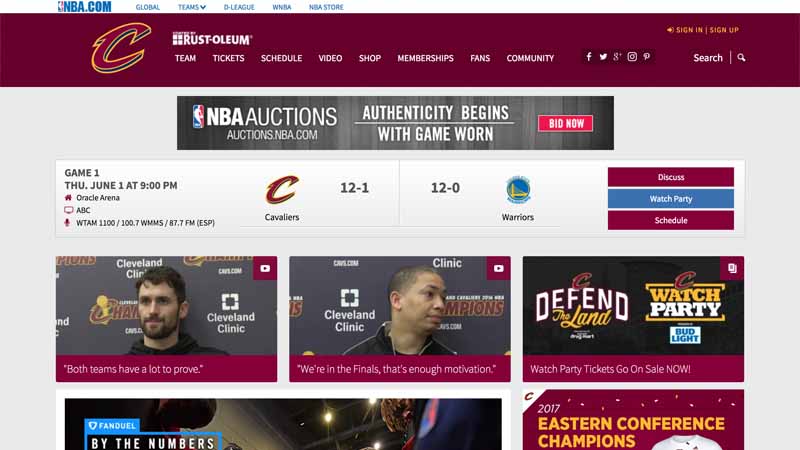Click the 'Oracle Arena' venue text

click(x=98, y=197)
